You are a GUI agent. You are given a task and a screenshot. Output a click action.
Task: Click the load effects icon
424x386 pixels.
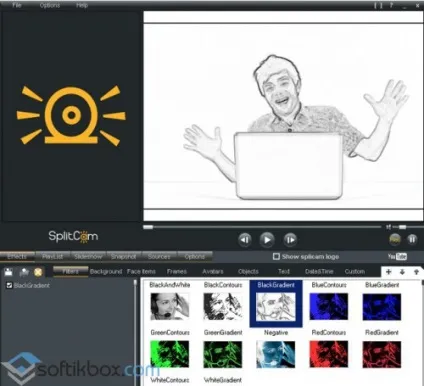[24, 272]
